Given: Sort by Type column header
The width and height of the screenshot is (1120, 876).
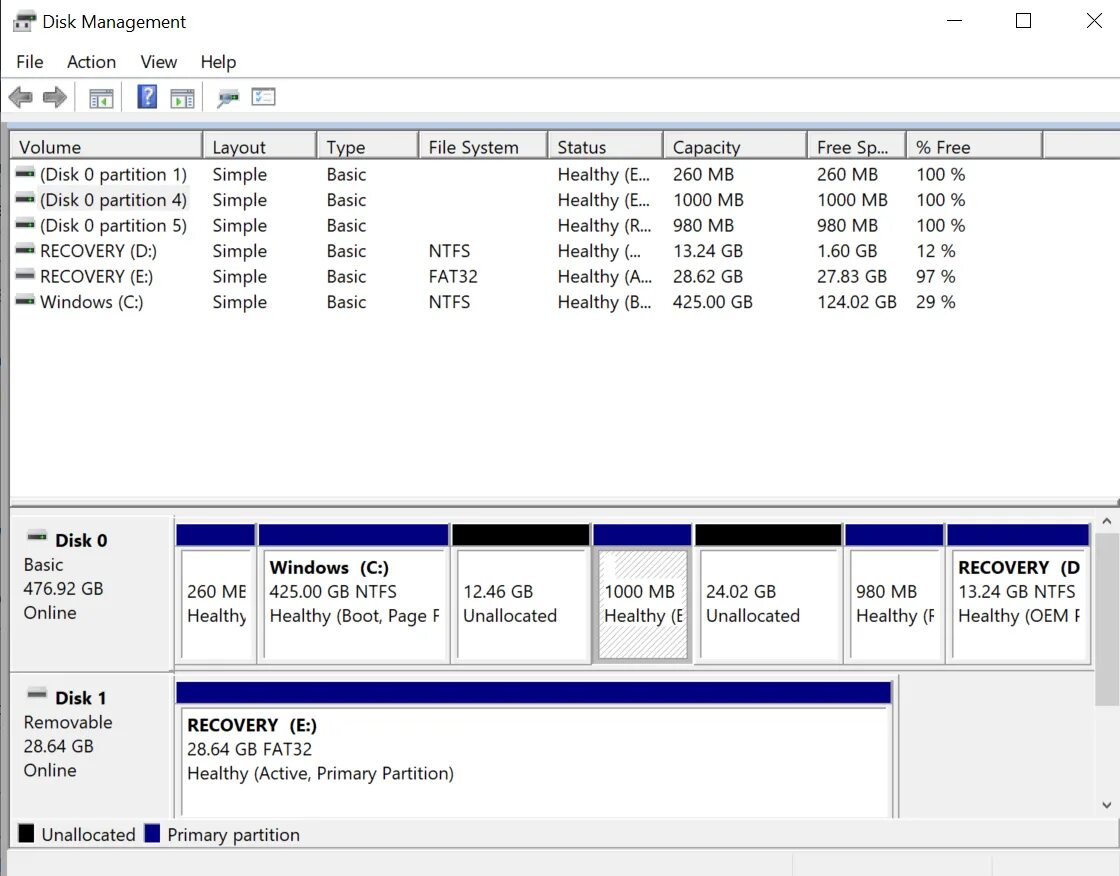Looking at the screenshot, I should point(368,146).
